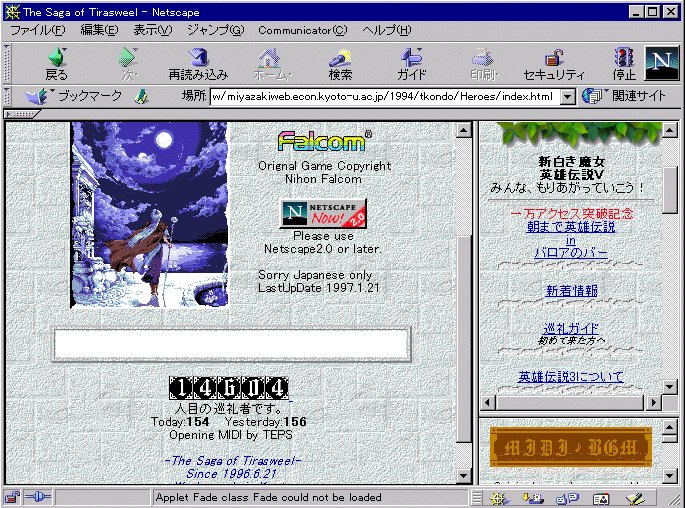Viewport: 685px width, 508px height.
Task: Follow the 朝まで英雄伝説 link
Action: pos(571,227)
